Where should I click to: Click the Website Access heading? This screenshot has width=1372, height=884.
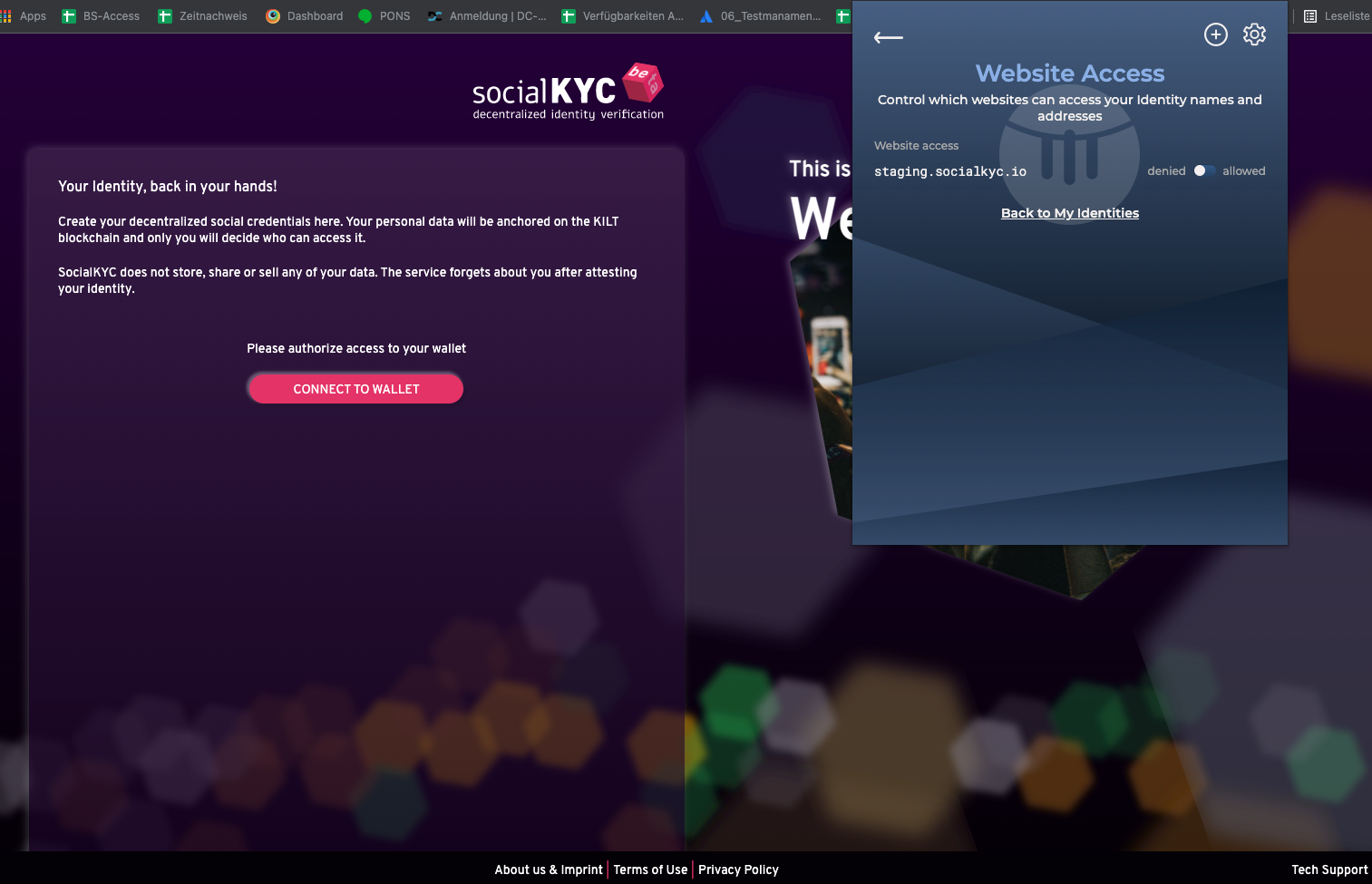click(1070, 73)
